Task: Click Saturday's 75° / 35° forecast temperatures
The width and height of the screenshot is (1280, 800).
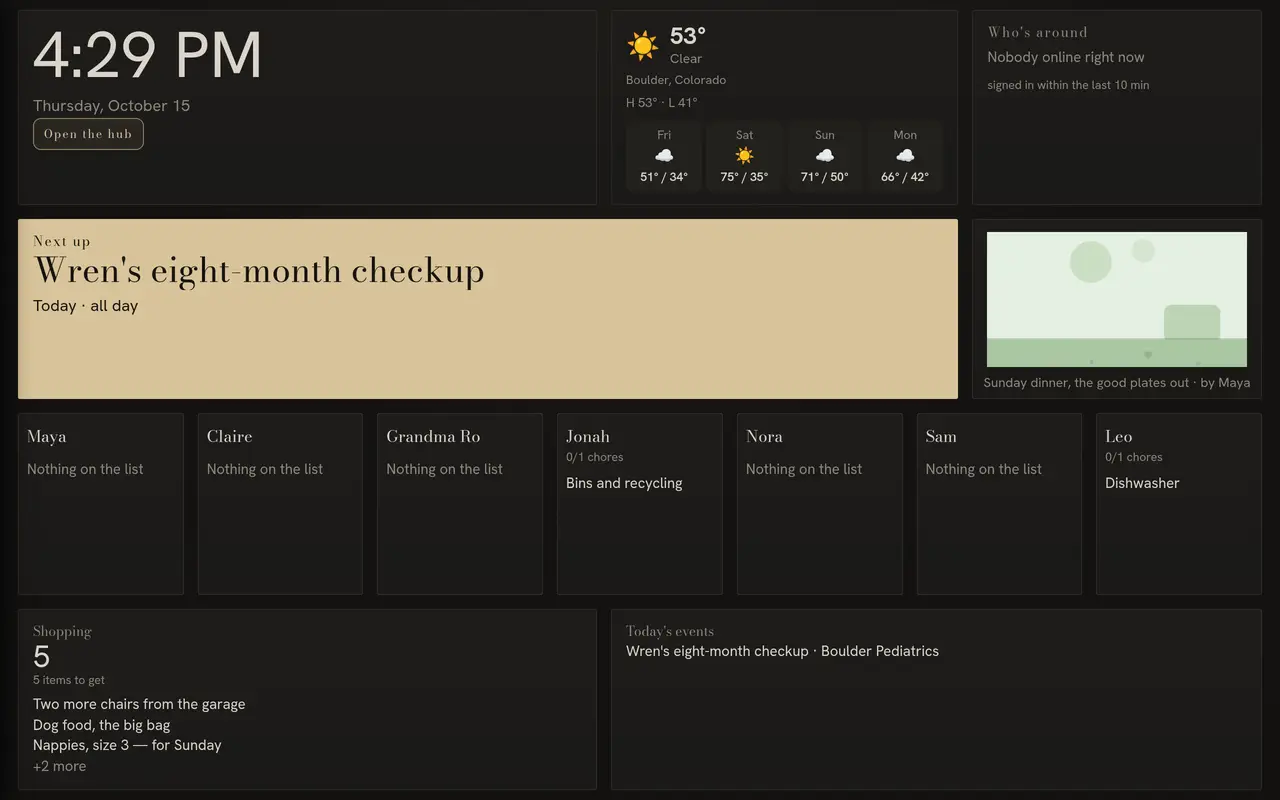Action: point(744,177)
